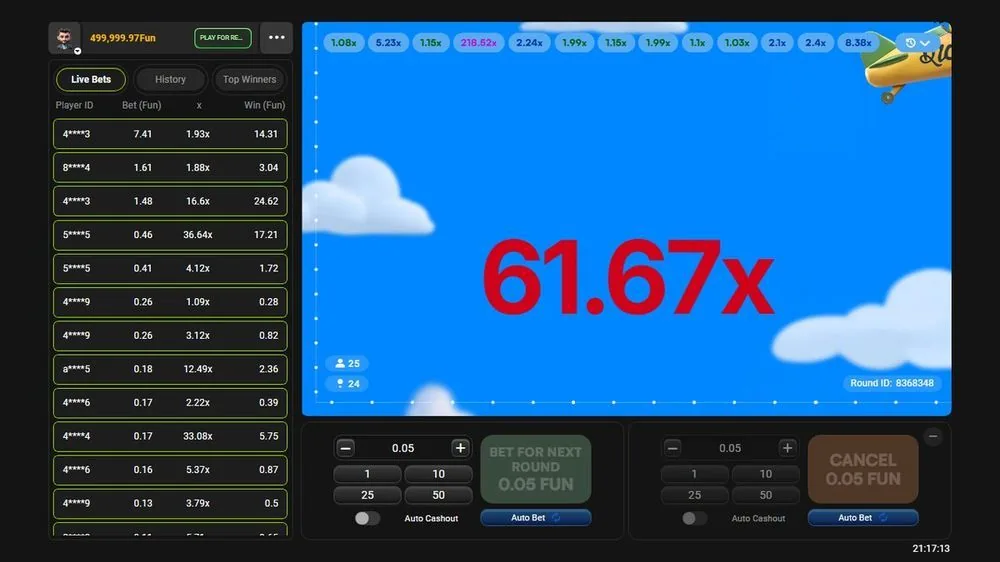Increase right panel bet amount
Image resolution: width=1000 pixels, height=562 pixels.
tap(787, 448)
